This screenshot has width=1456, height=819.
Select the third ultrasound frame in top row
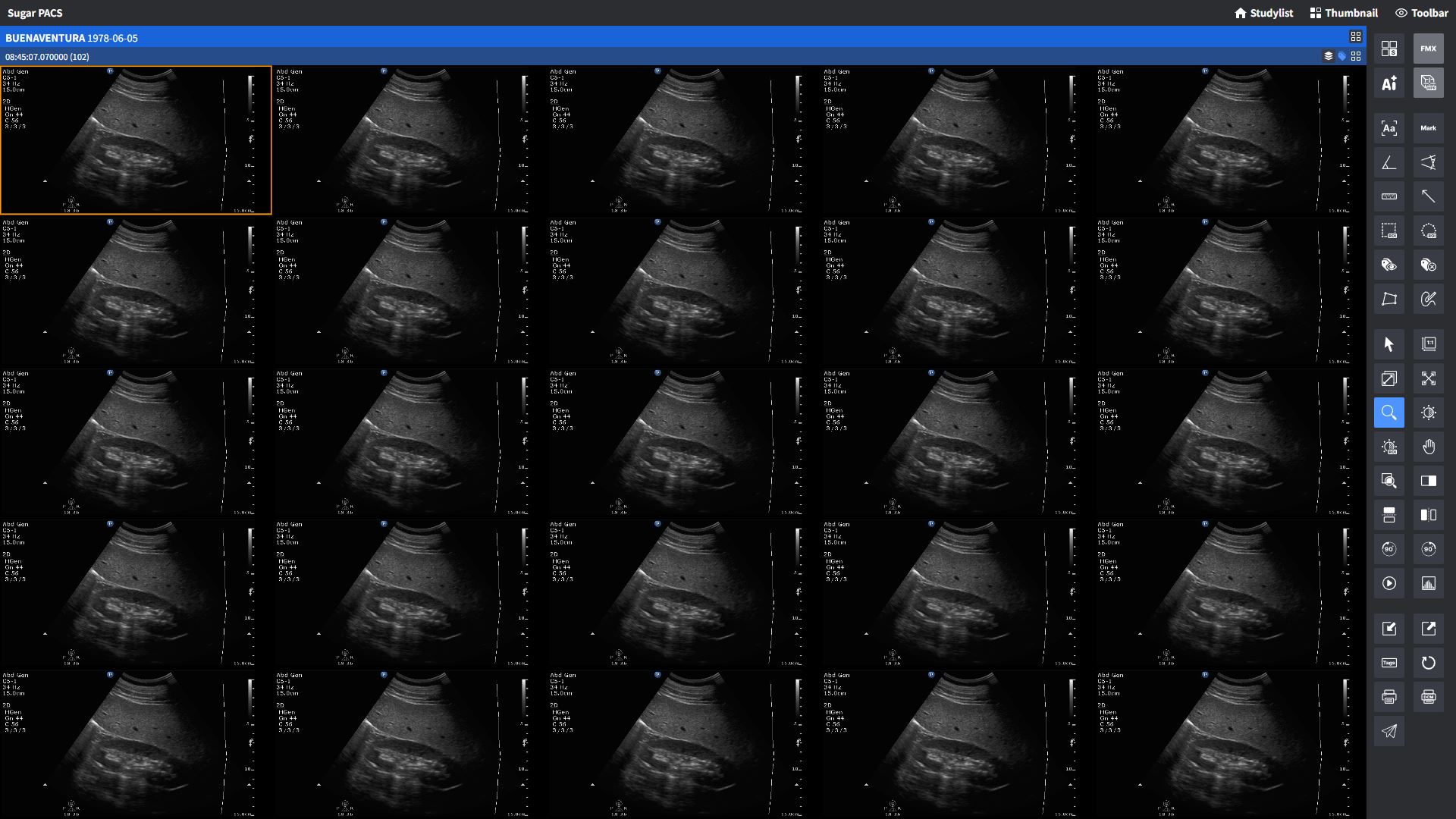pyautogui.click(x=684, y=140)
